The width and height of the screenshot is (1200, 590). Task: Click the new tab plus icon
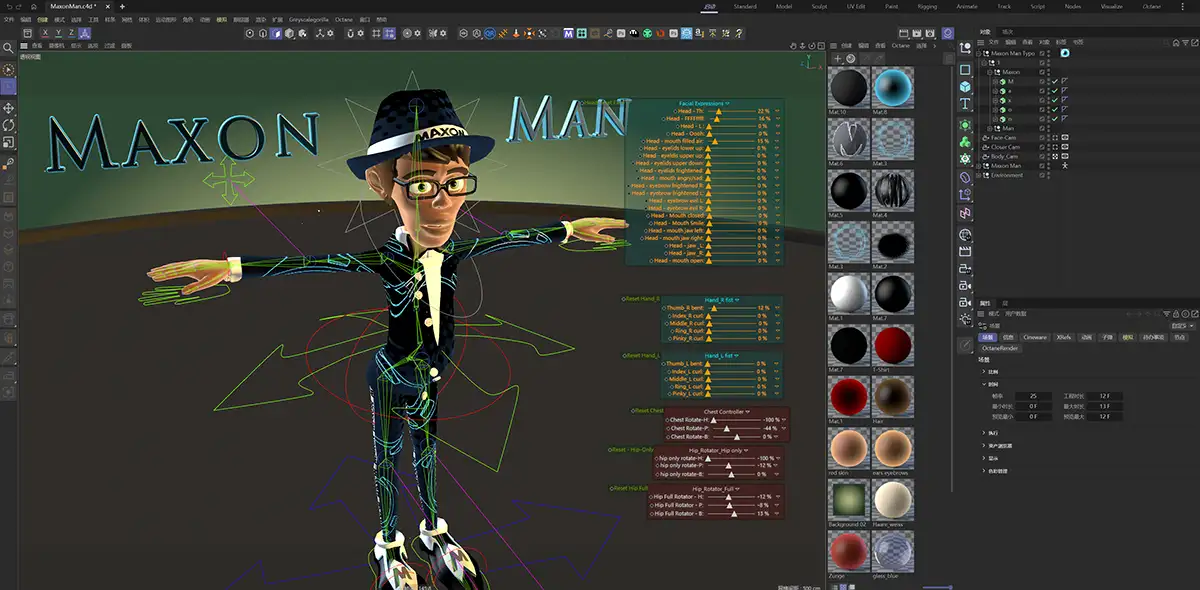(x=122, y=6)
